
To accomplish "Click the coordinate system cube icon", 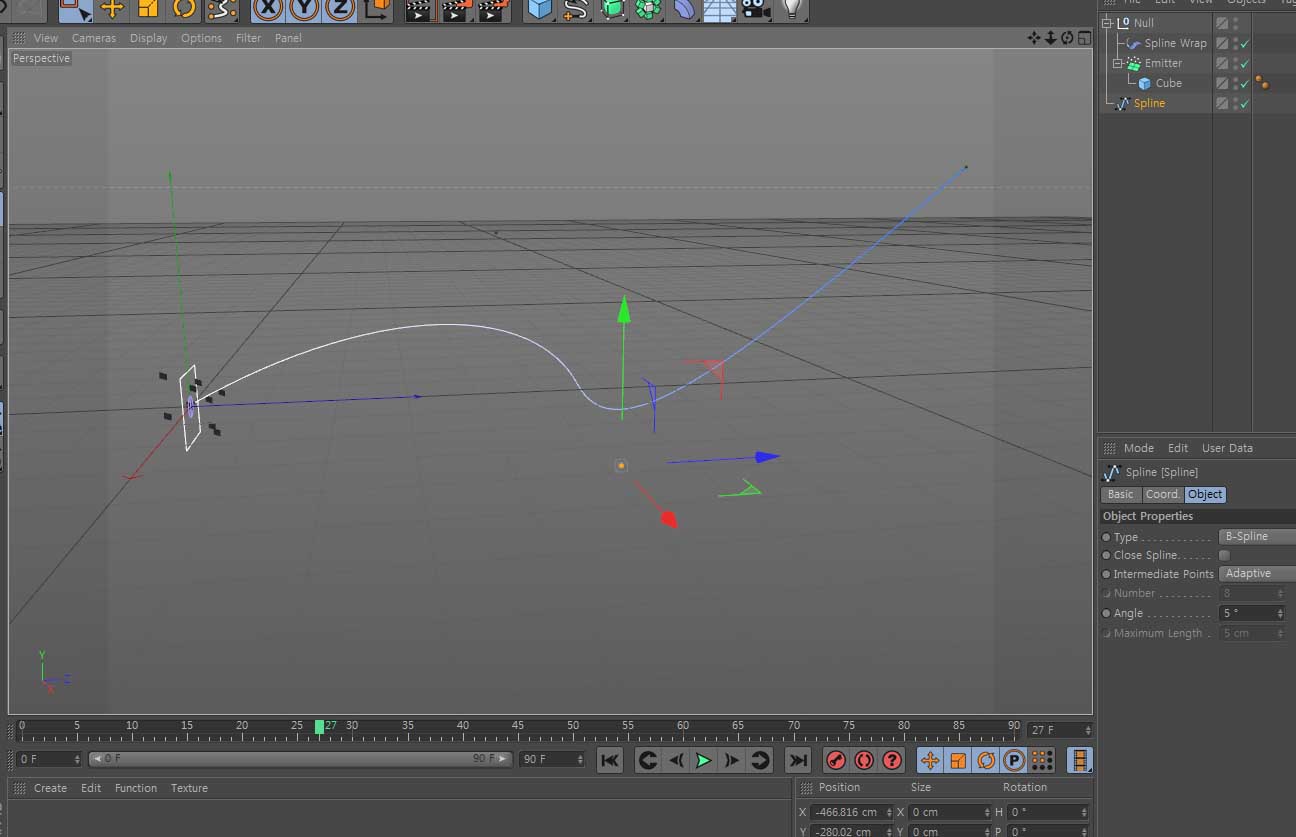I will click(378, 9).
